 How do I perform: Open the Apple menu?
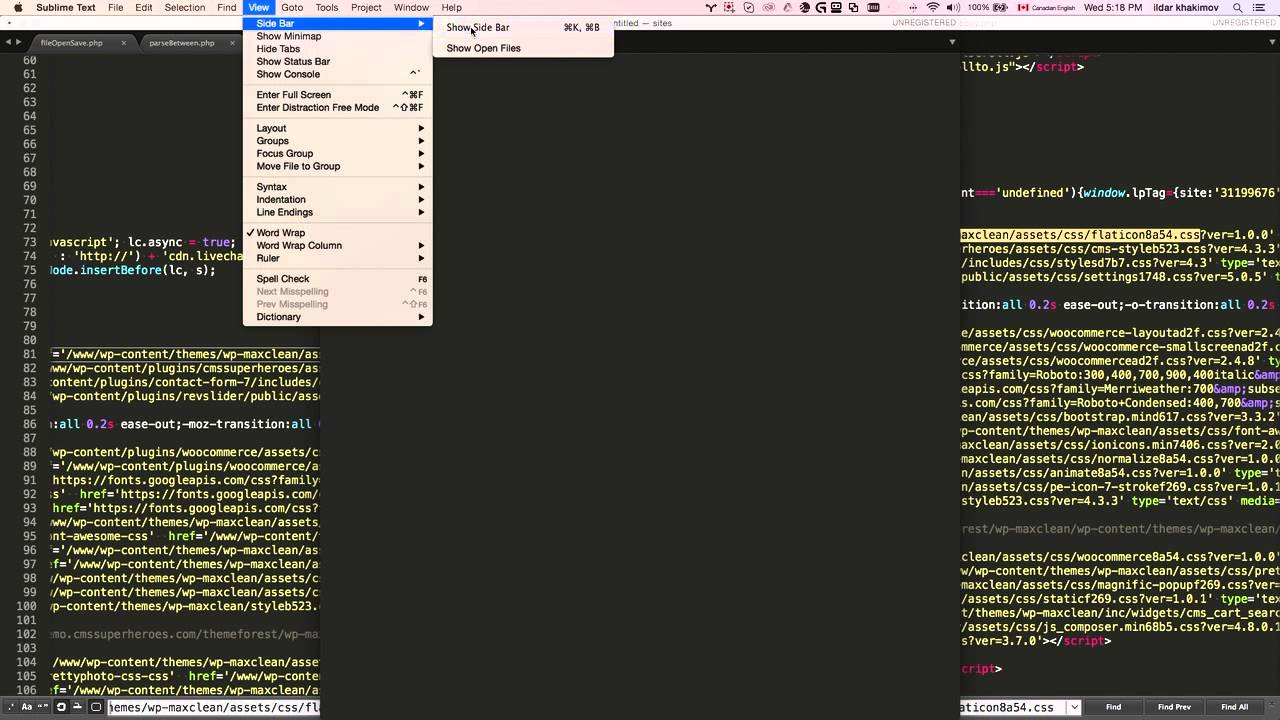click(16, 7)
